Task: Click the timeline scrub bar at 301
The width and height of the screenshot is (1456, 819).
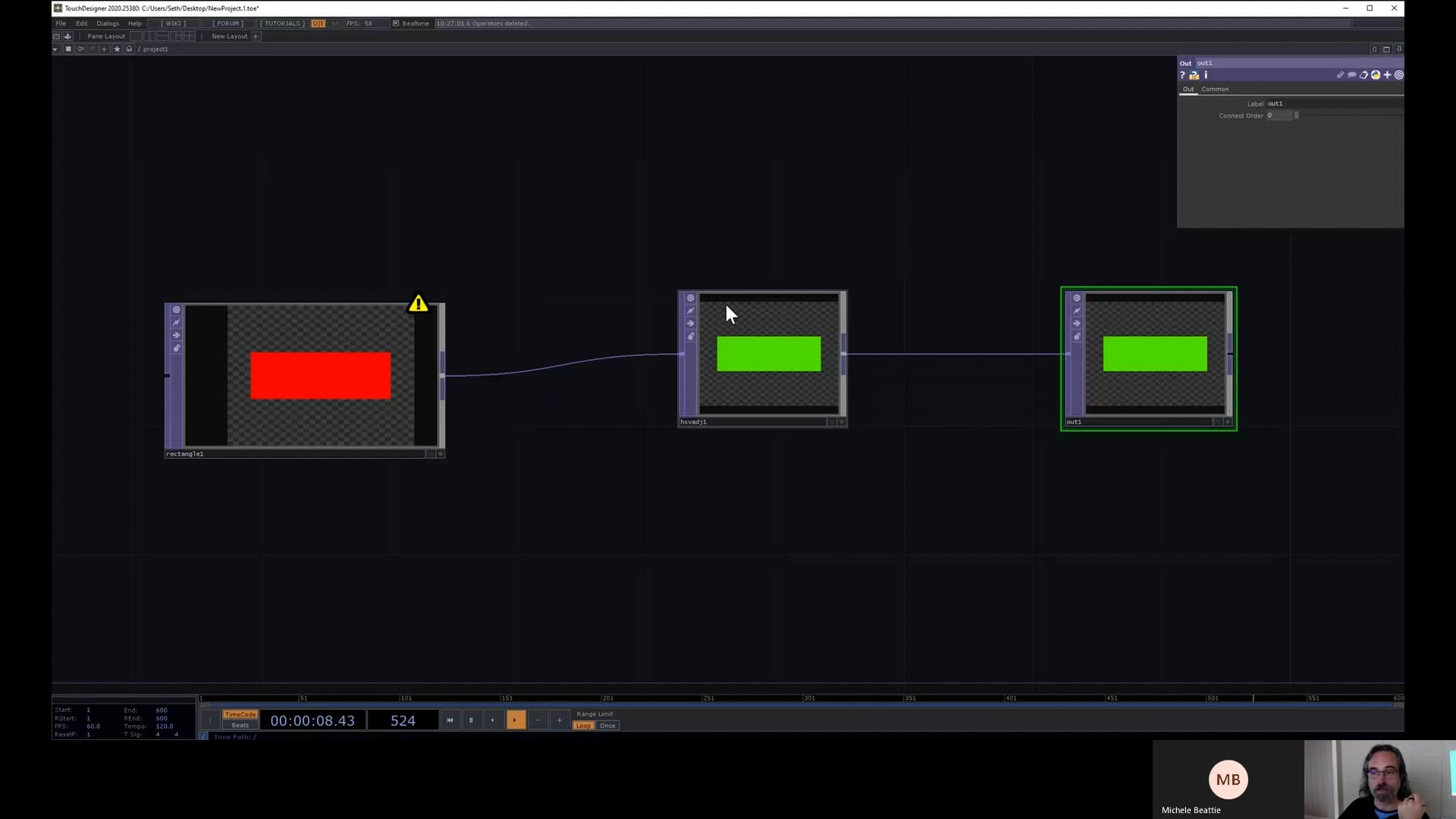Action: pos(808,698)
